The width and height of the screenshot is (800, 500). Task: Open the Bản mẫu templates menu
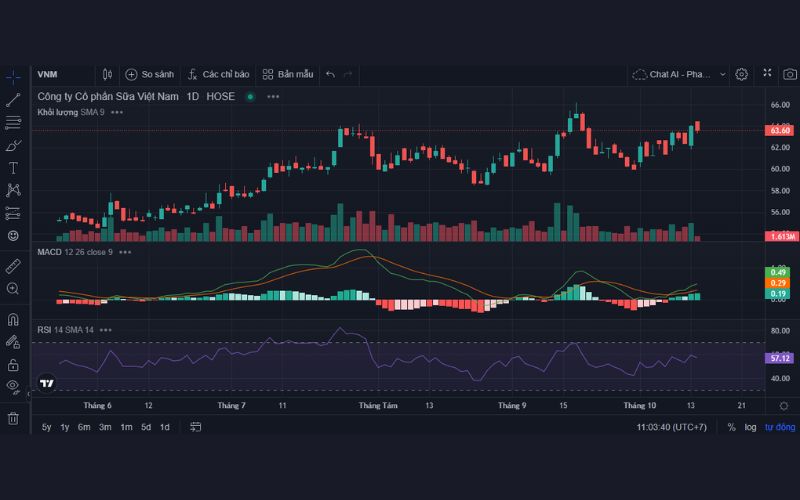pyautogui.click(x=288, y=74)
